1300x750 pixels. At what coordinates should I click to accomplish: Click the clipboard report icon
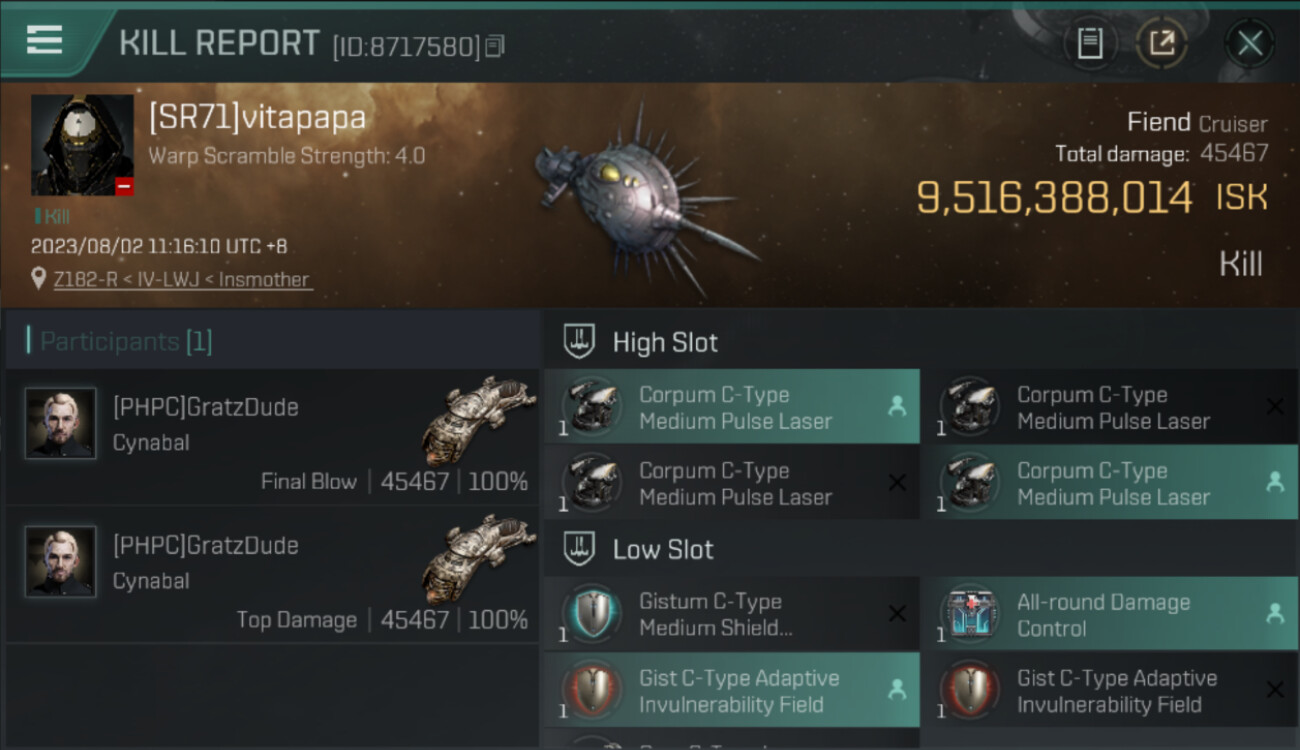[x=1090, y=43]
